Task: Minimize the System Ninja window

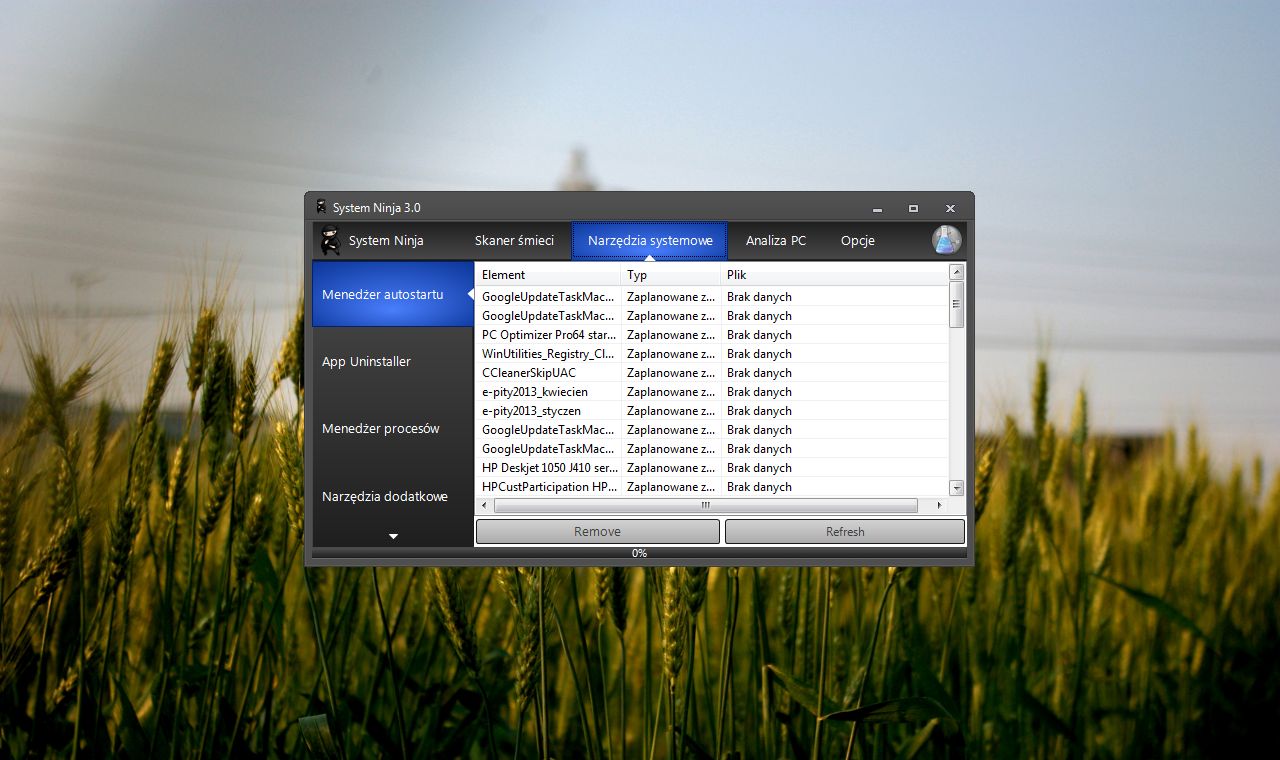Action: 877,208
